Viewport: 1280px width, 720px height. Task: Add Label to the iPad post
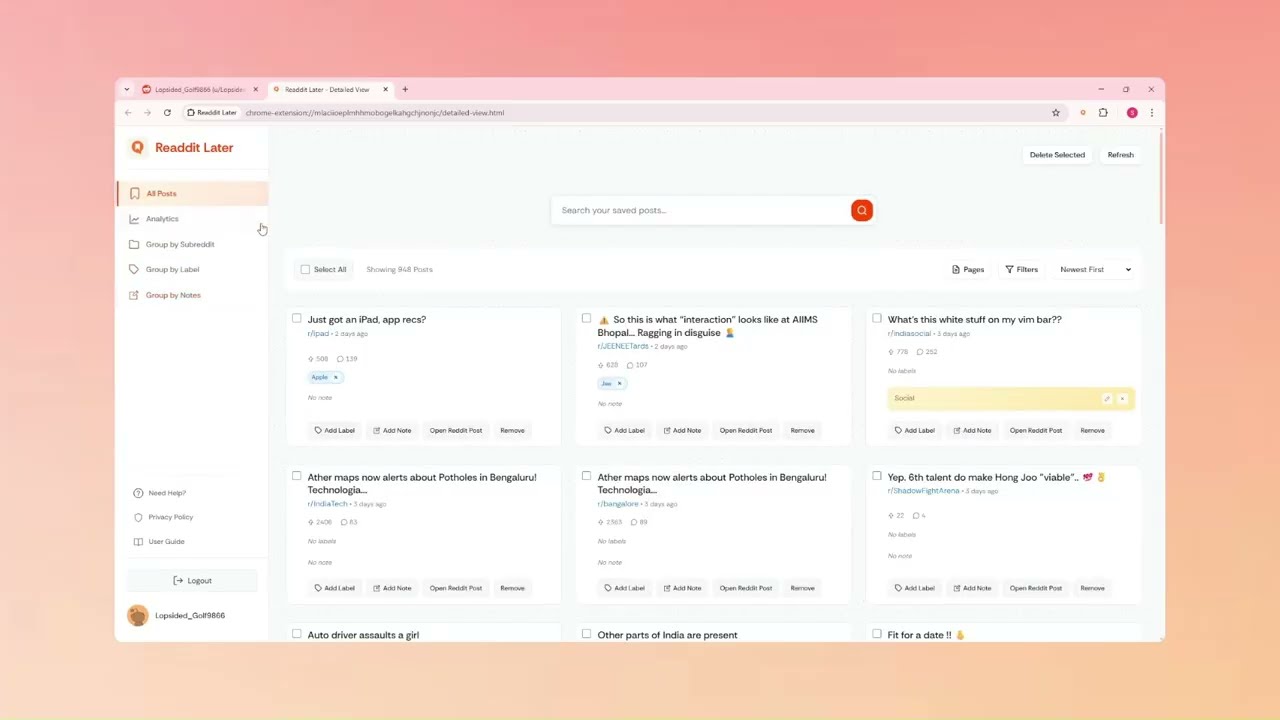click(x=334, y=431)
